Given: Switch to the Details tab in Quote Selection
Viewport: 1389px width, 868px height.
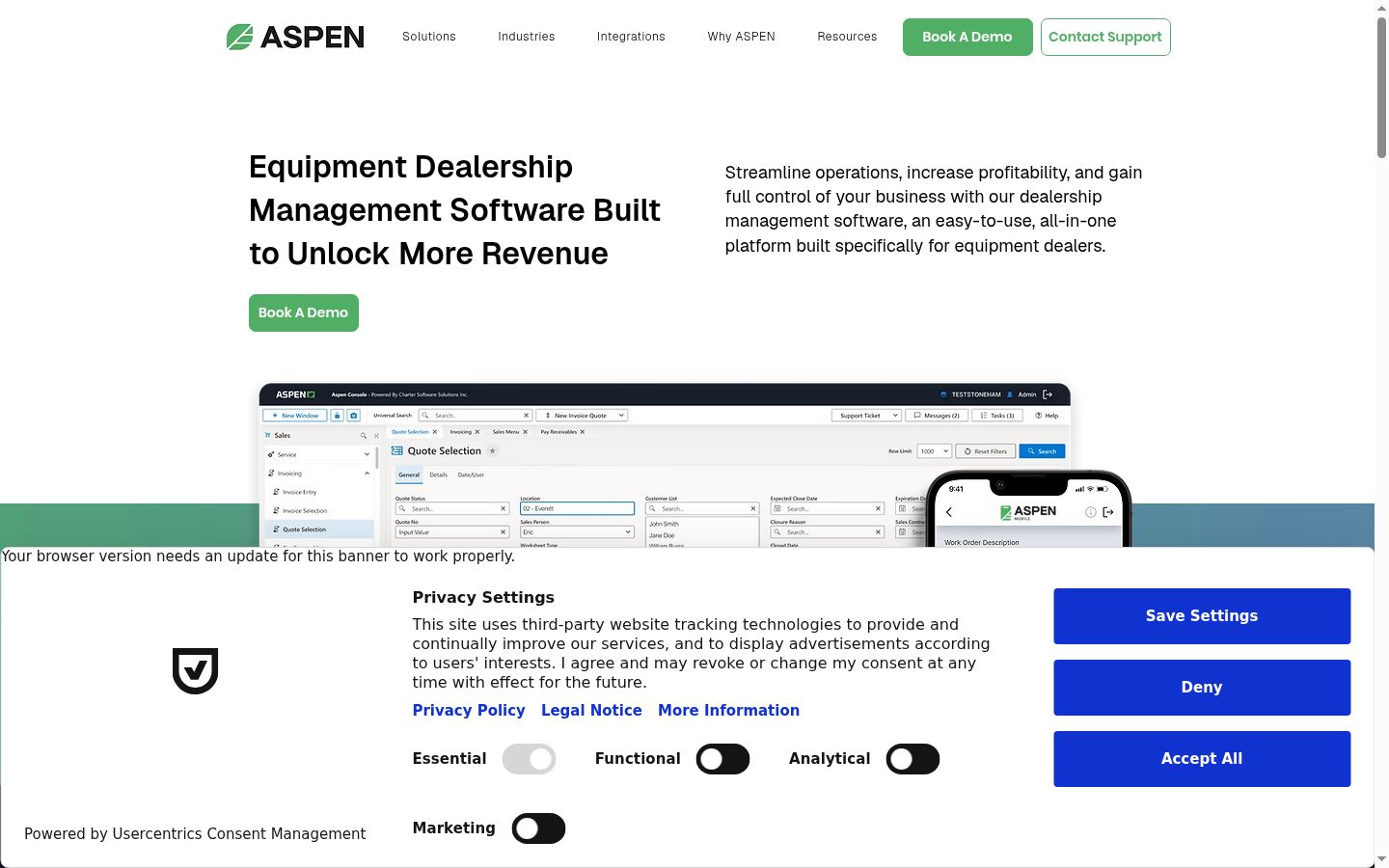Looking at the screenshot, I should [439, 475].
